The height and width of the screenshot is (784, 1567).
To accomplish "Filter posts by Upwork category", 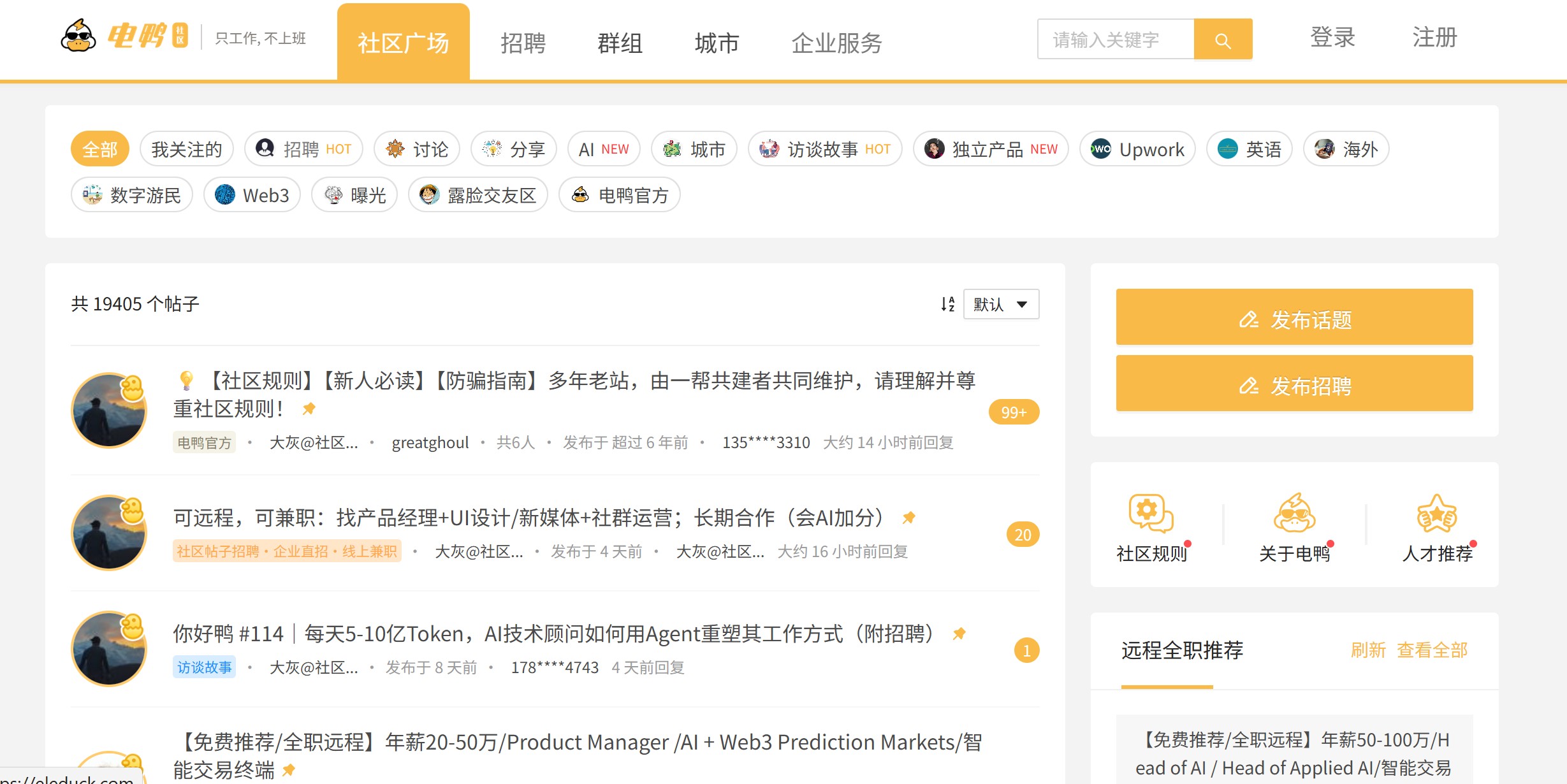I will click(1137, 149).
